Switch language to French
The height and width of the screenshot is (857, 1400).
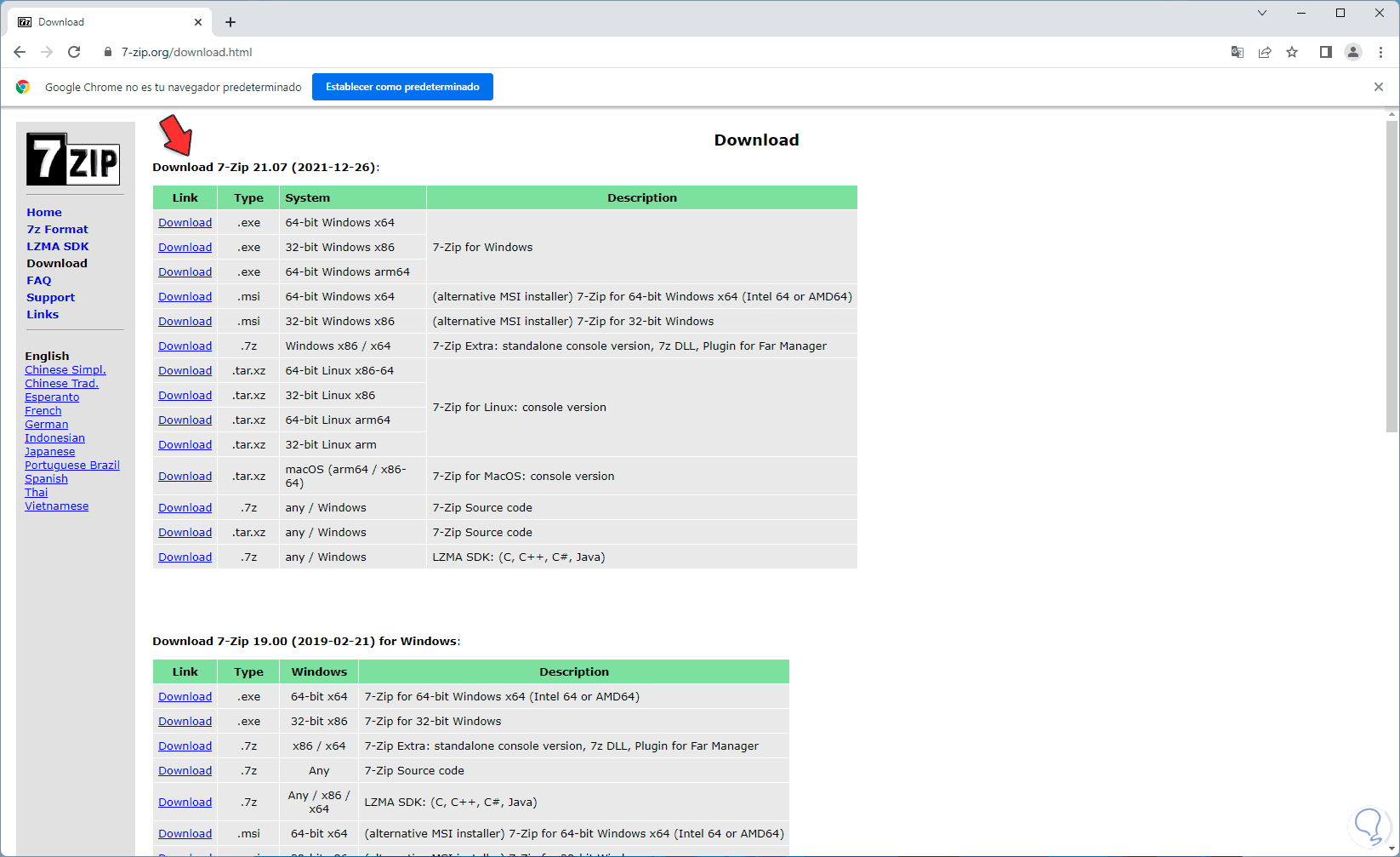pos(43,411)
